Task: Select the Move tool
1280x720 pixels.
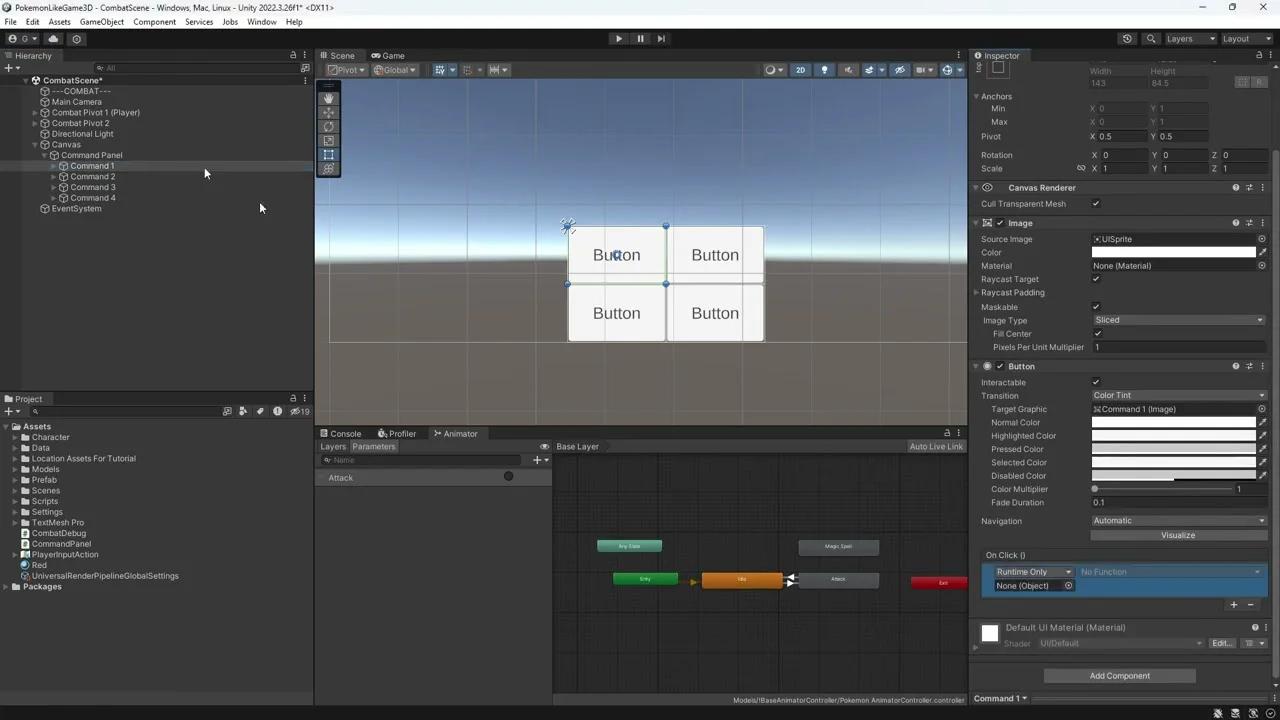Action: tap(328, 112)
